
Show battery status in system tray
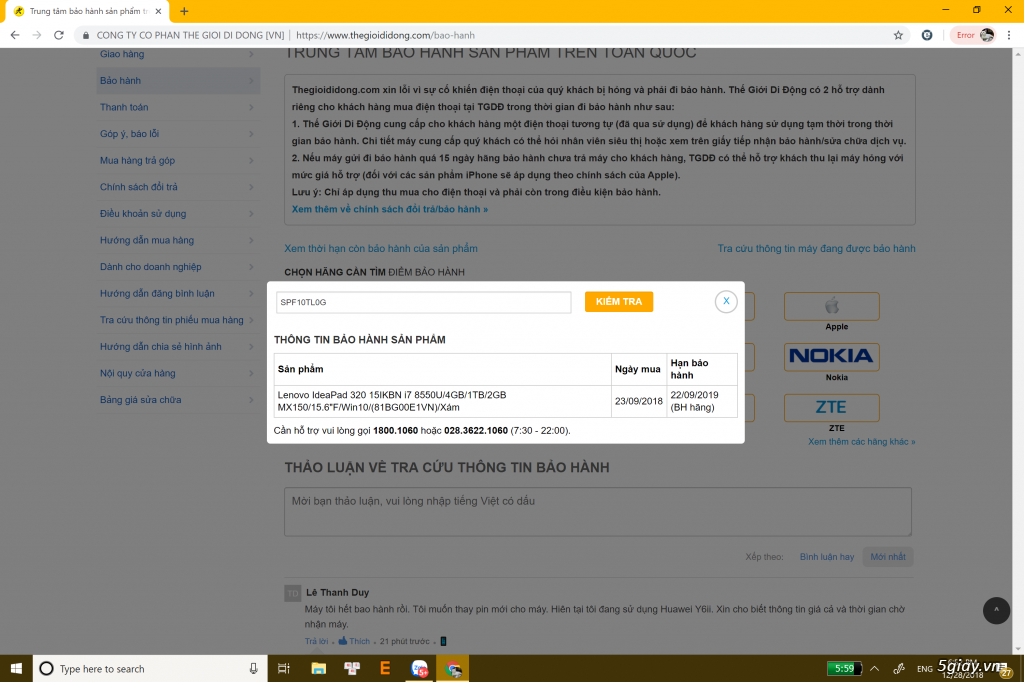pos(844,668)
